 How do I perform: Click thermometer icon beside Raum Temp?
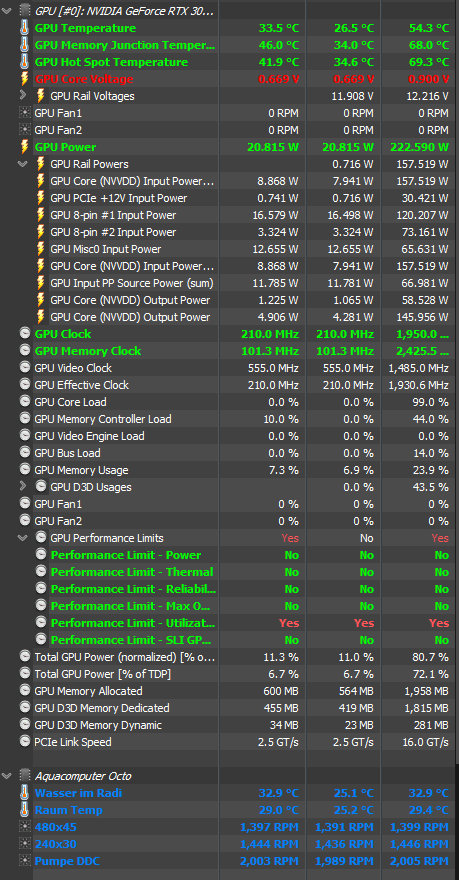[x=25, y=810]
